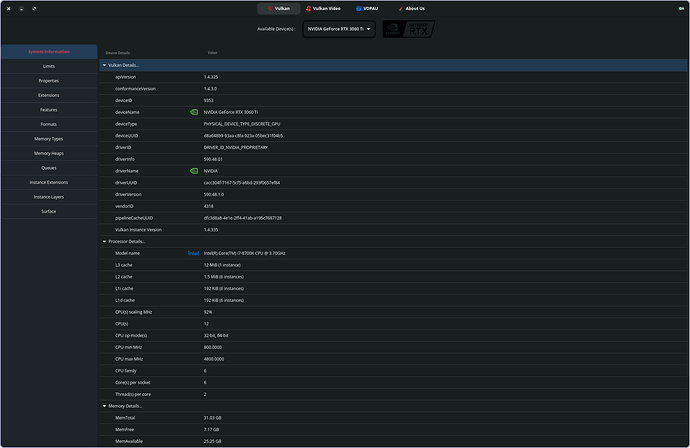
Task: Select the L3 cache row
Action: pos(393,265)
